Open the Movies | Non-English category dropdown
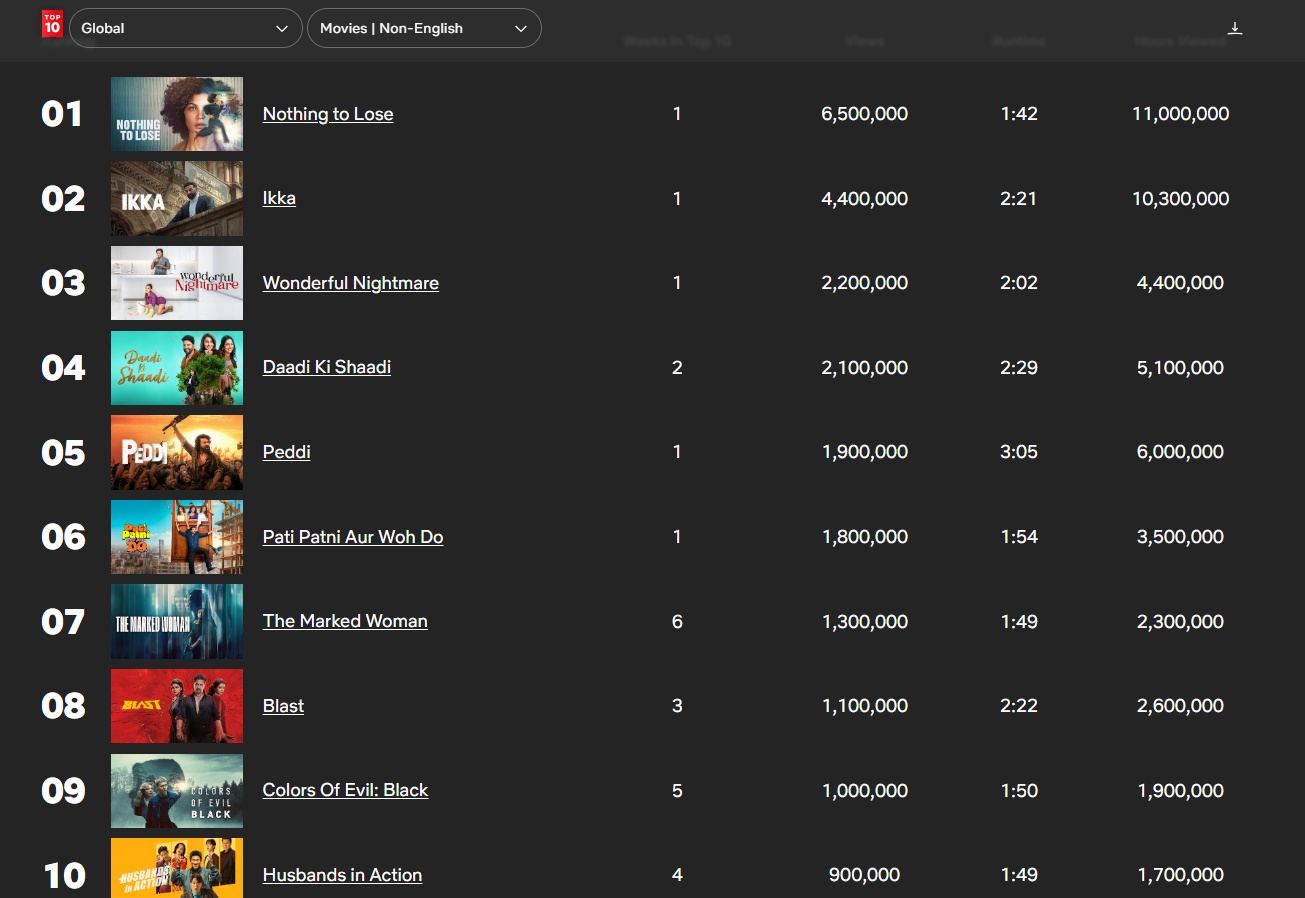The height and width of the screenshot is (898, 1305). (x=424, y=28)
